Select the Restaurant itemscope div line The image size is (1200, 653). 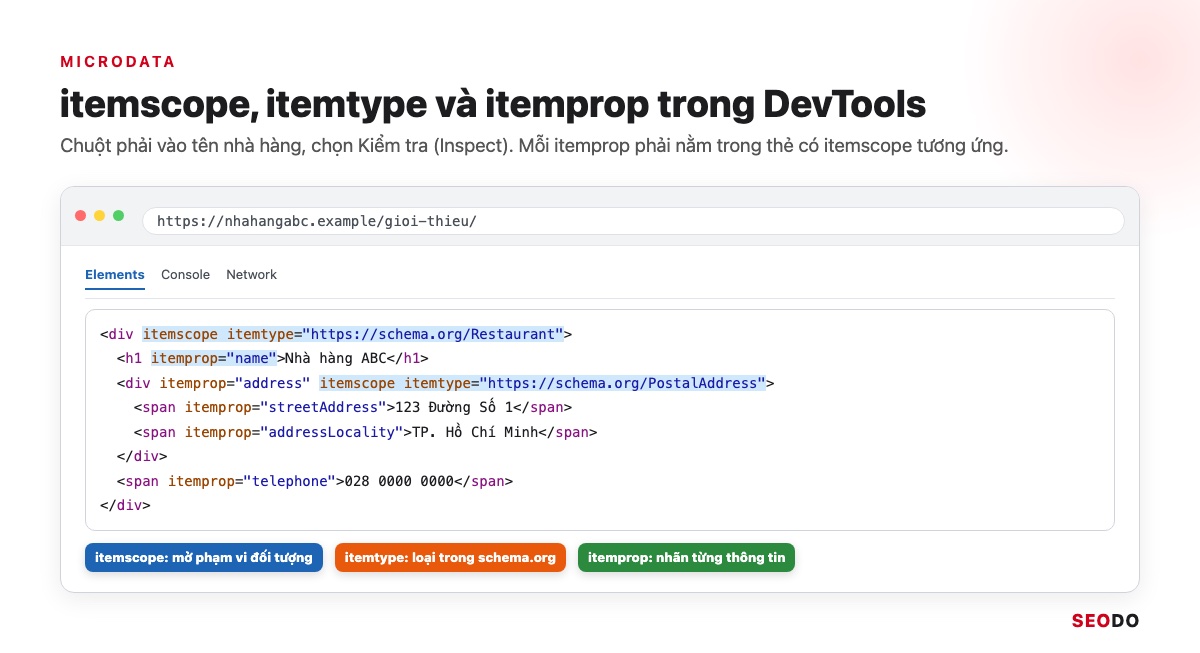(336, 335)
